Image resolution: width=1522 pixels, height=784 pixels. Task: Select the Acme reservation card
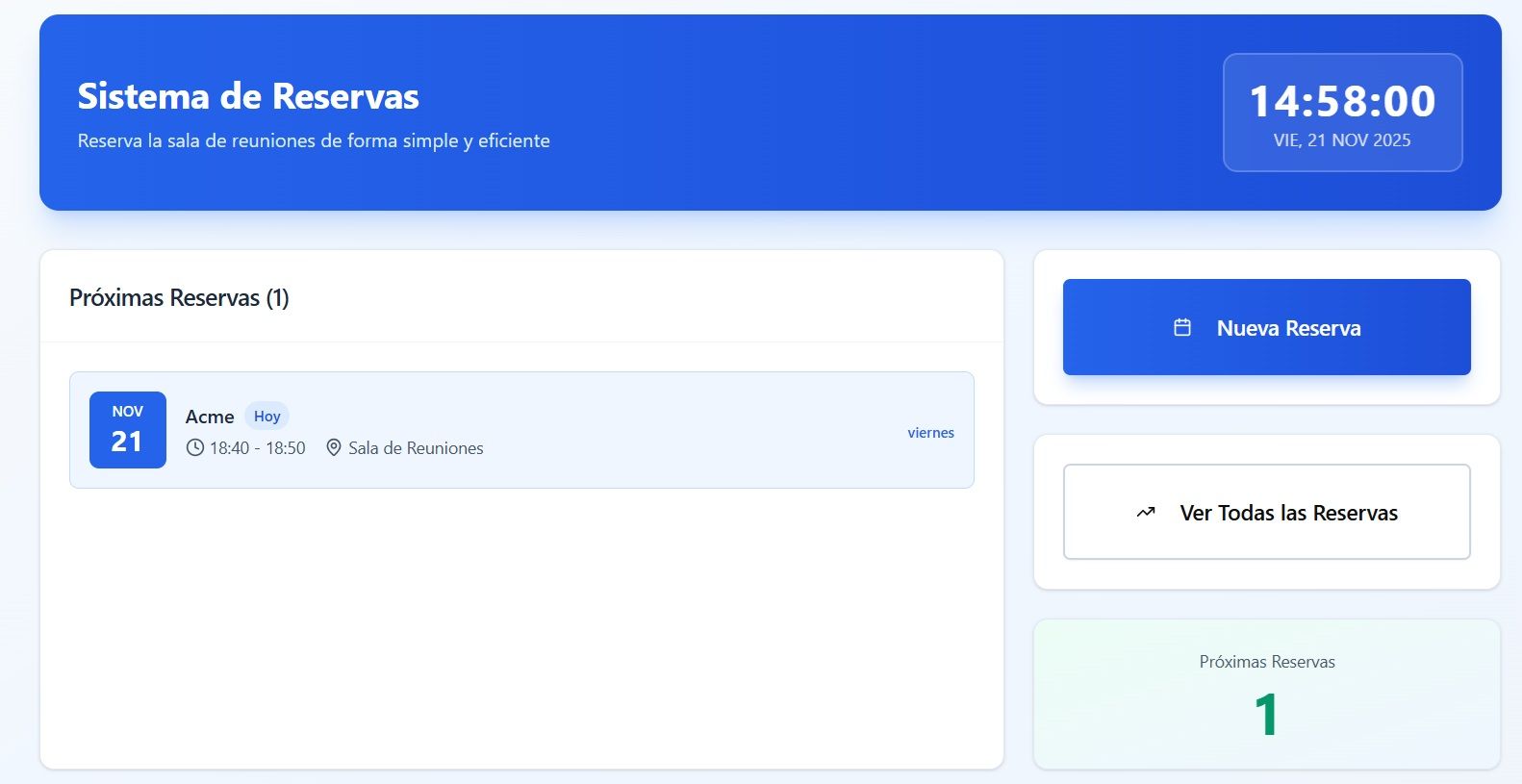click(x=521, y=430)
